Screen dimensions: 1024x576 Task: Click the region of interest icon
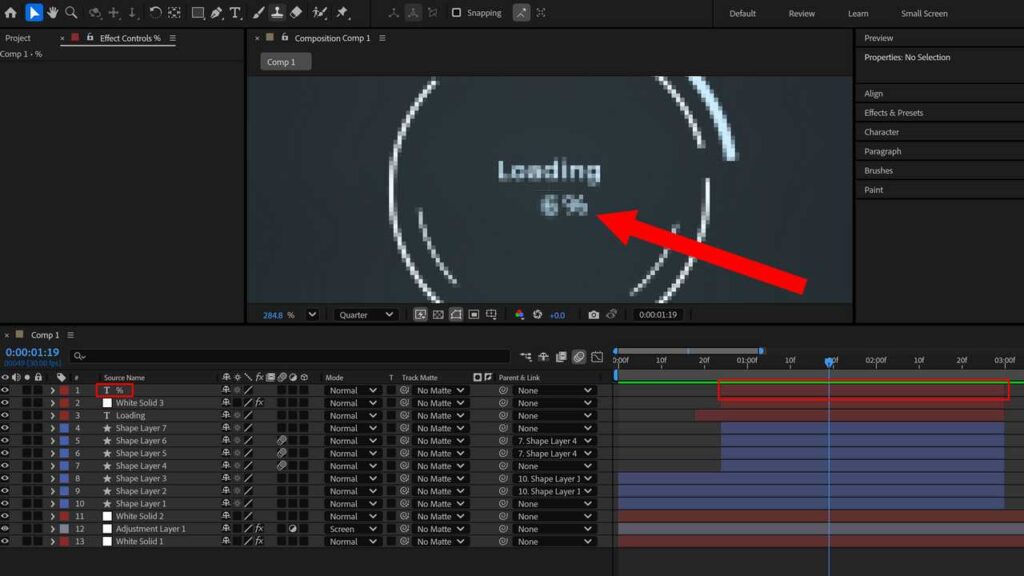[x=473, y=315]
